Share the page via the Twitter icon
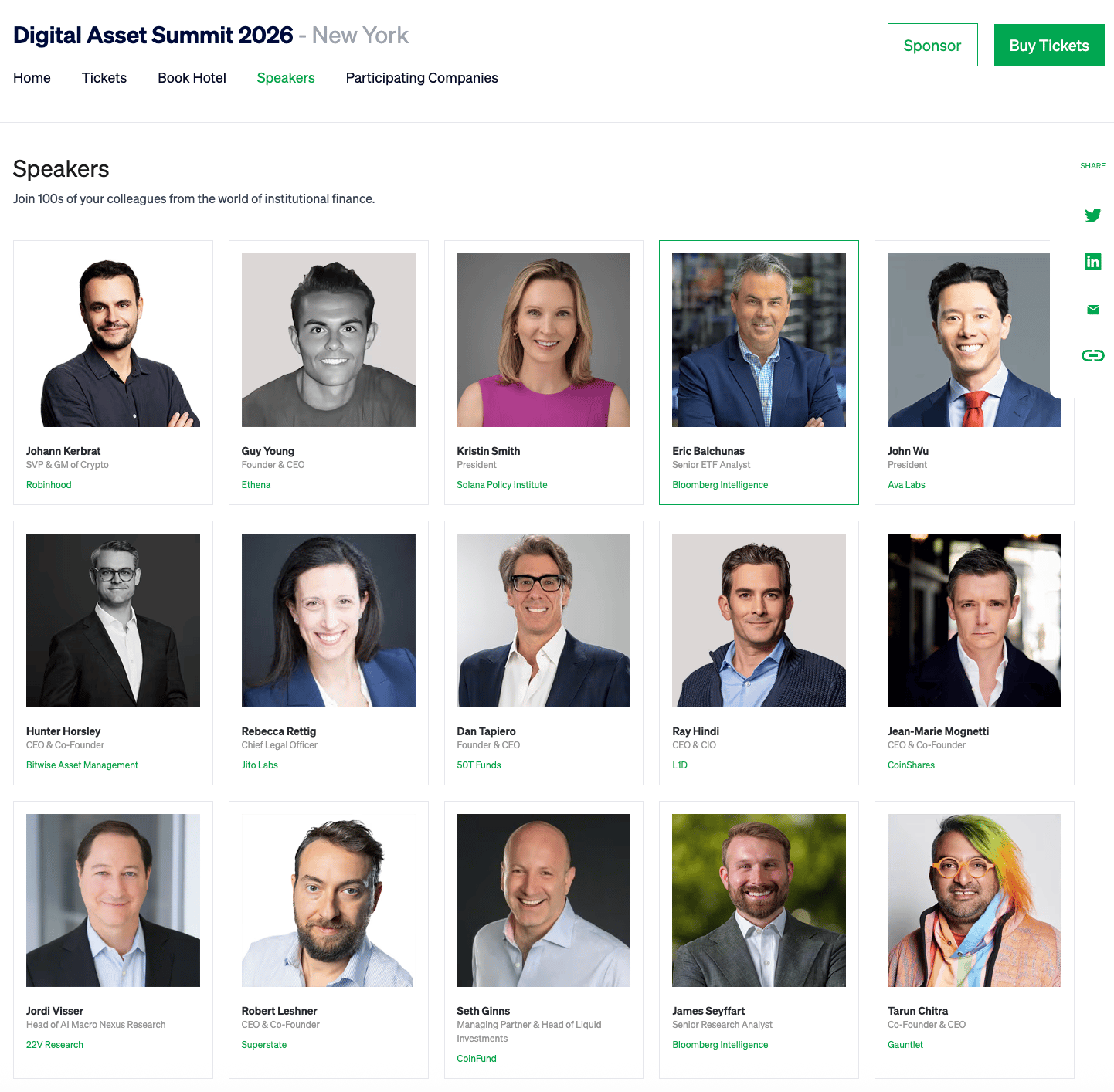The width and height of the screenshot is (1114, 1092). [1092, 215]
